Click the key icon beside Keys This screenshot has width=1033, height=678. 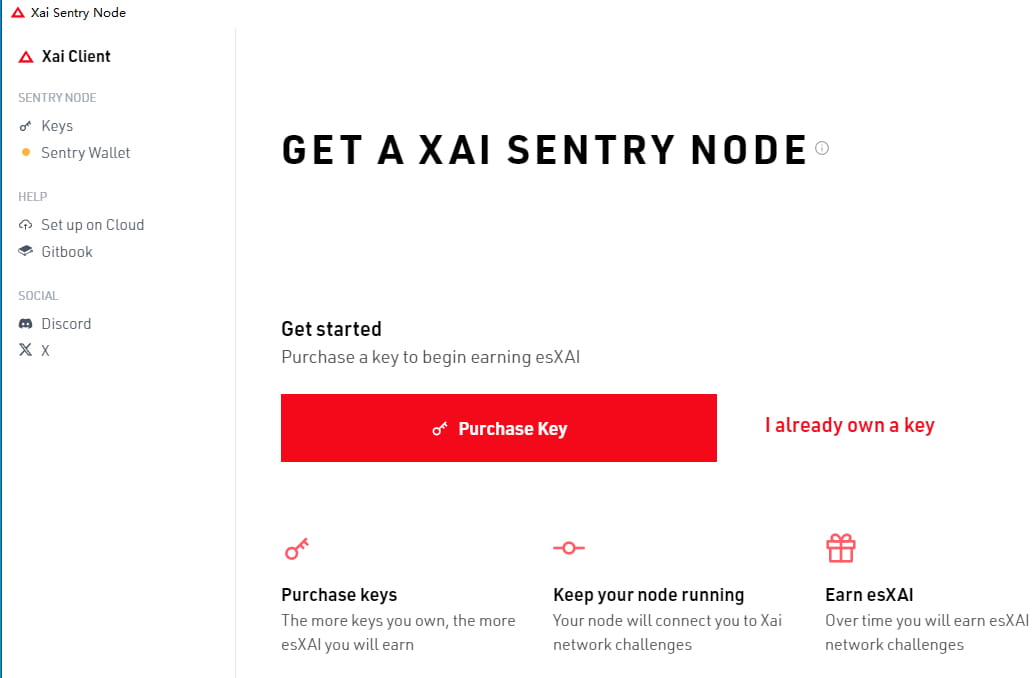[25, 126]
